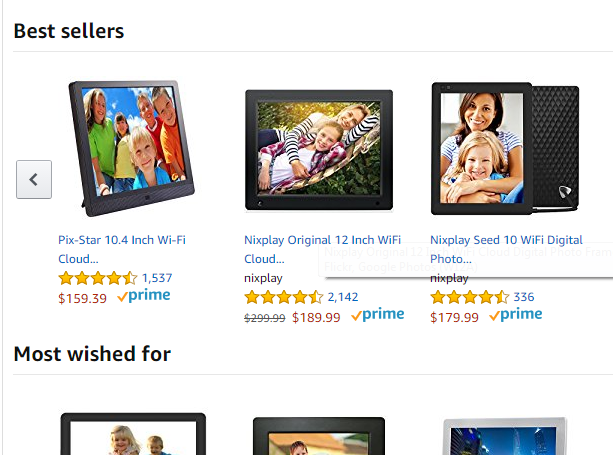Open the 2,142 reviews count

343,297
